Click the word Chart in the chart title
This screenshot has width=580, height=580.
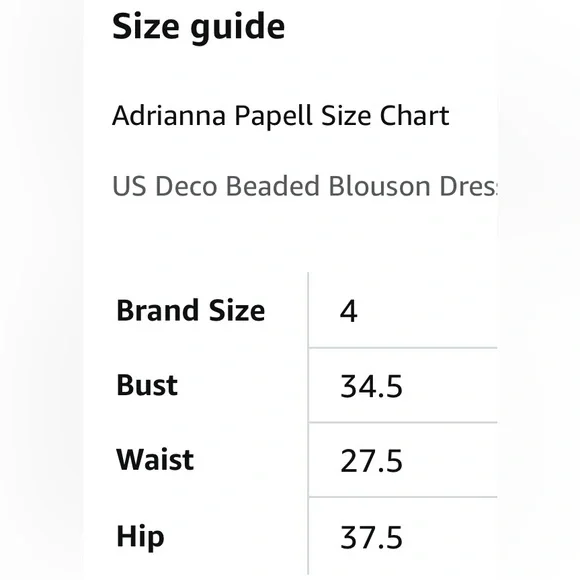pos(414,115)
